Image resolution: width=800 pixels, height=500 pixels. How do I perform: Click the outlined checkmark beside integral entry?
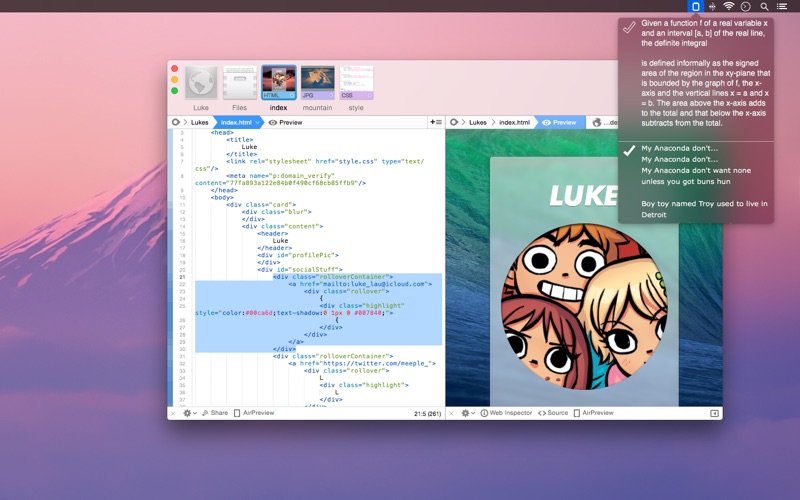(x=629, y=27)
